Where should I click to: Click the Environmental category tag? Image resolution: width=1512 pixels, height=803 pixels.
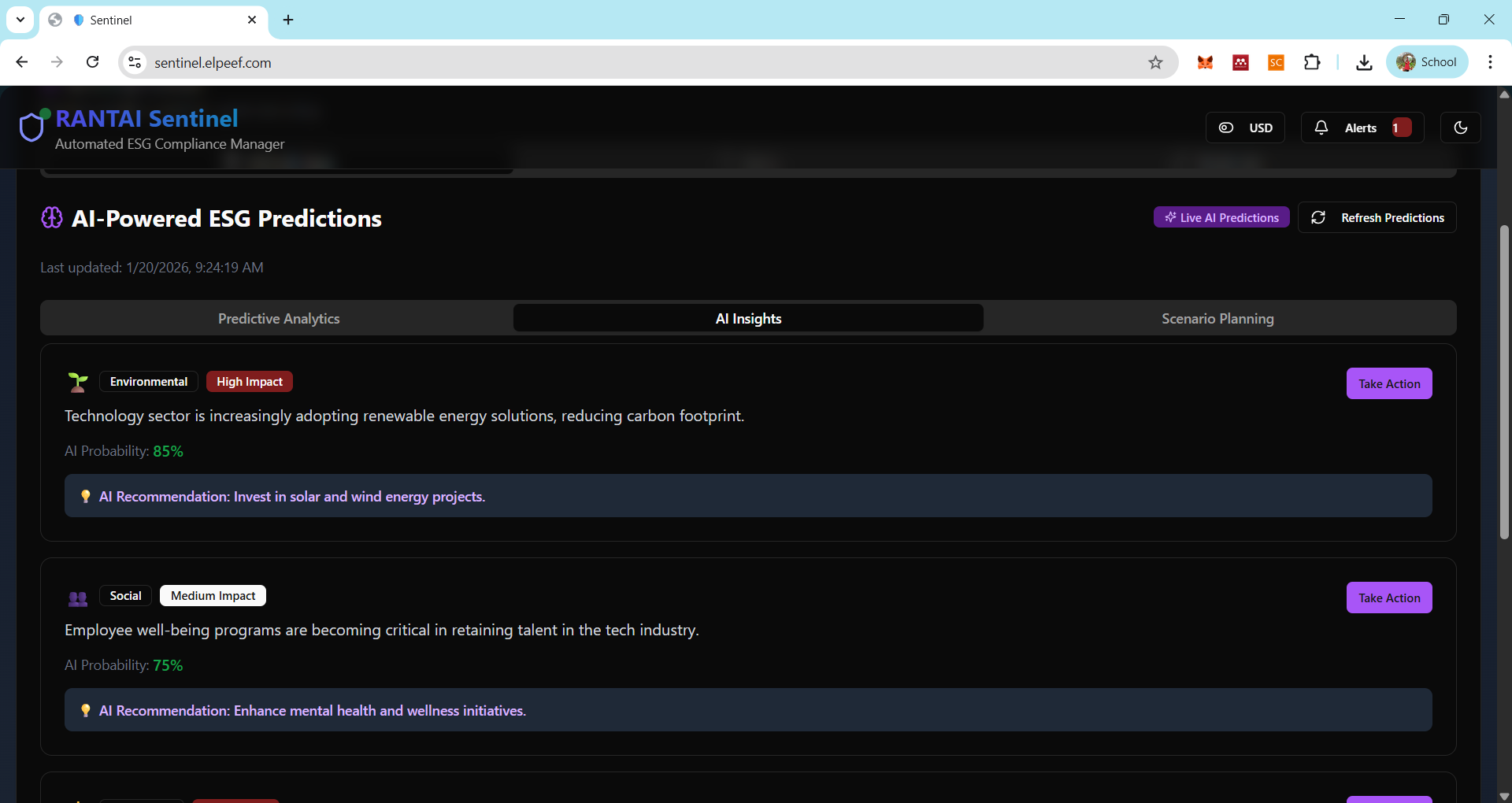click(x=149, y=382)
